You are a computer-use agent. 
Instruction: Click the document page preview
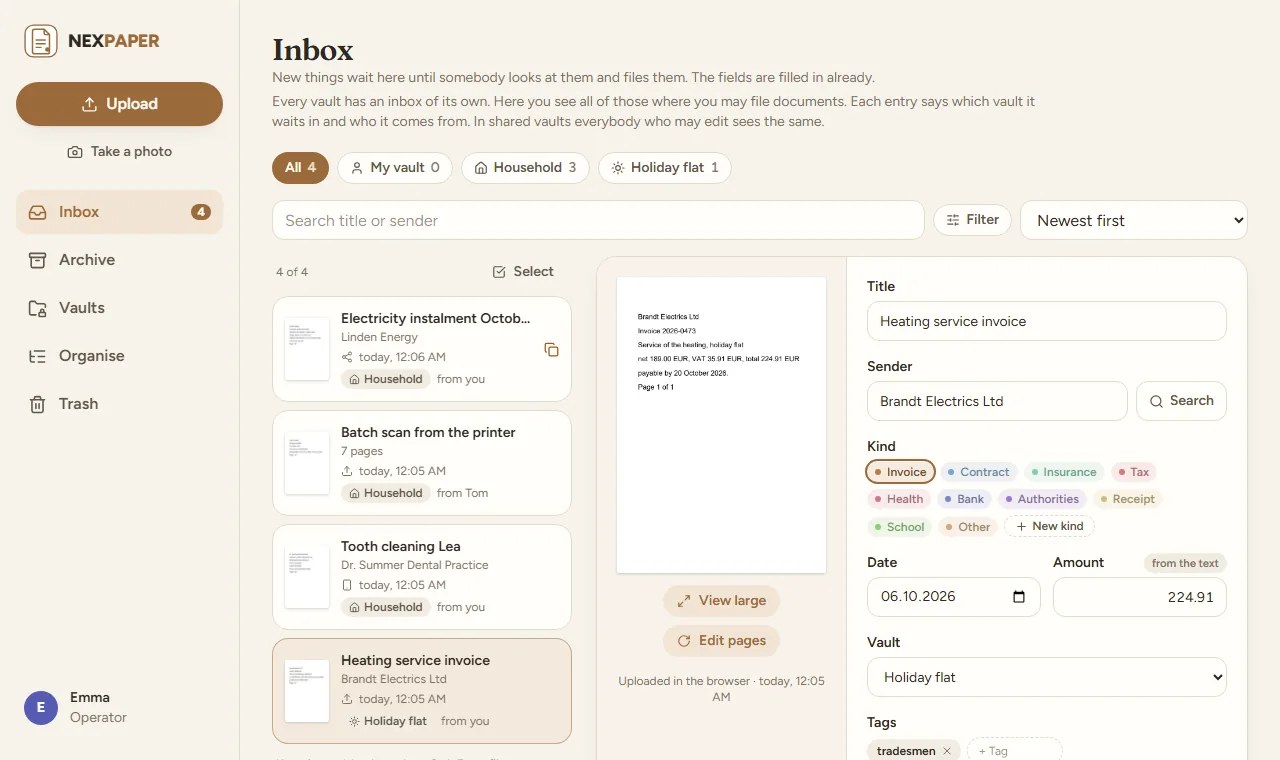coord(721,425)
